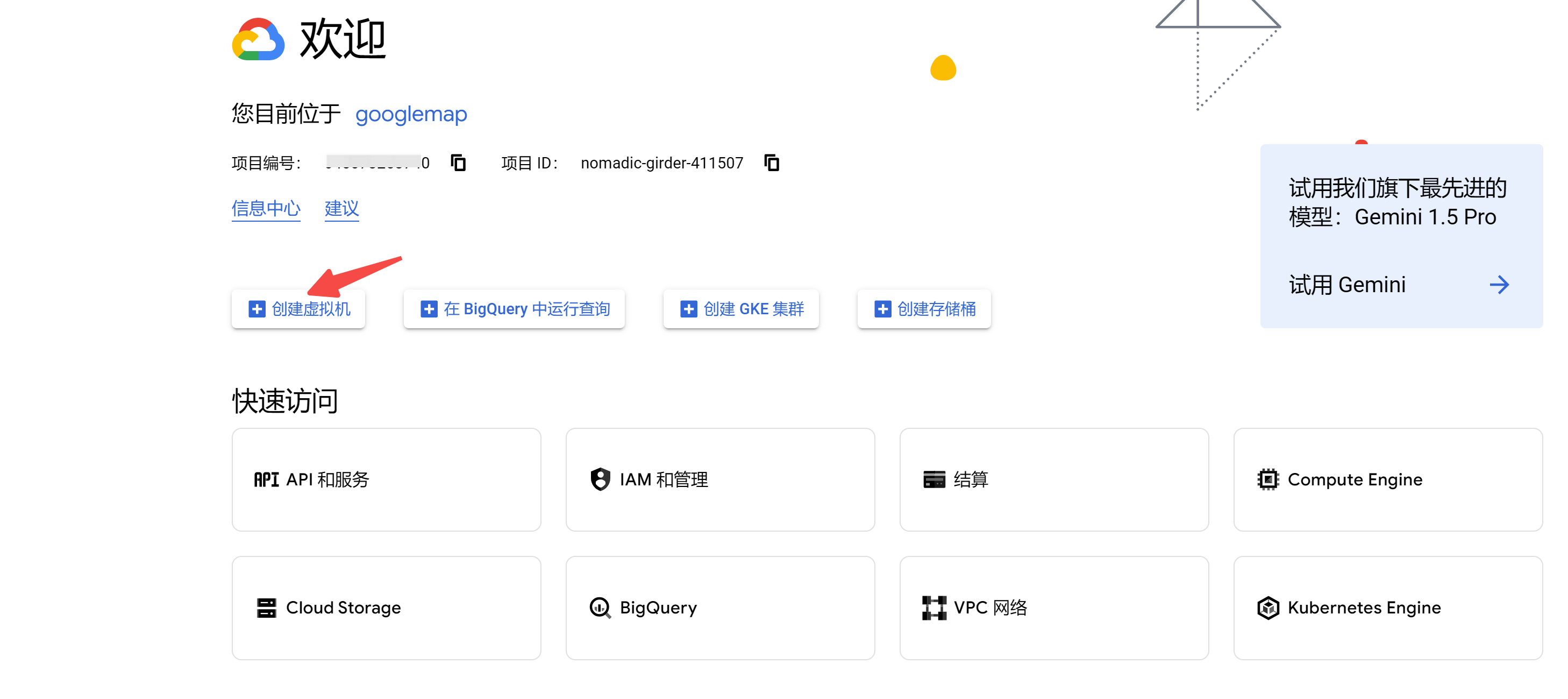Open VPC 网络 card
Screen dimensions: 1568x699
click(1053, 608)
